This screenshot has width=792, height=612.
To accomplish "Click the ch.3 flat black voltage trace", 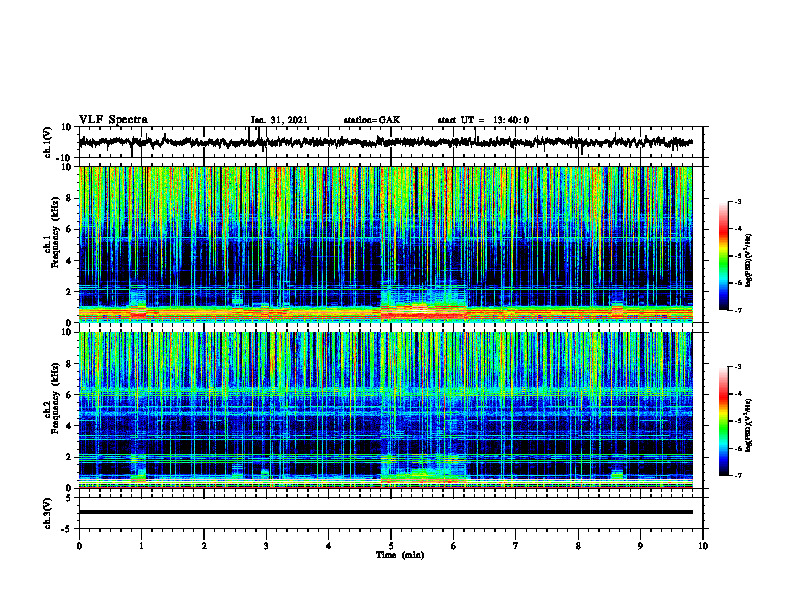I will (385, 512).
